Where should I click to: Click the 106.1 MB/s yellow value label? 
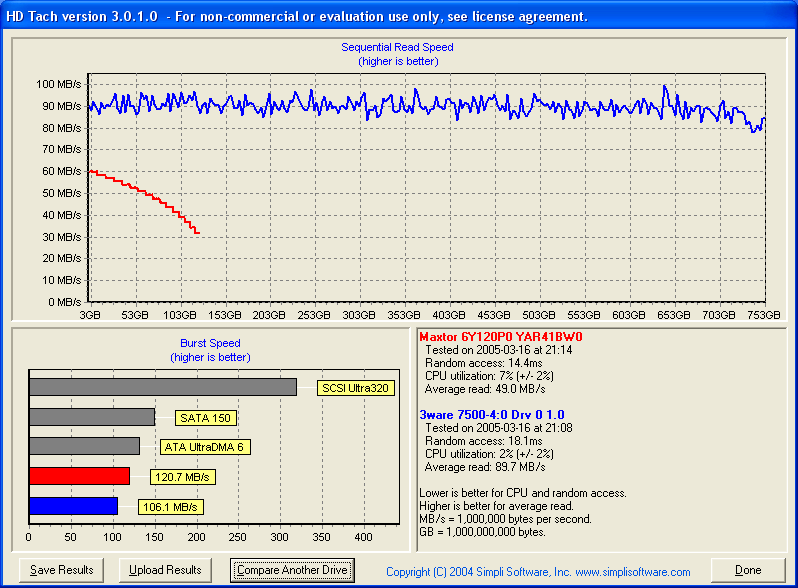coord(170,507)
